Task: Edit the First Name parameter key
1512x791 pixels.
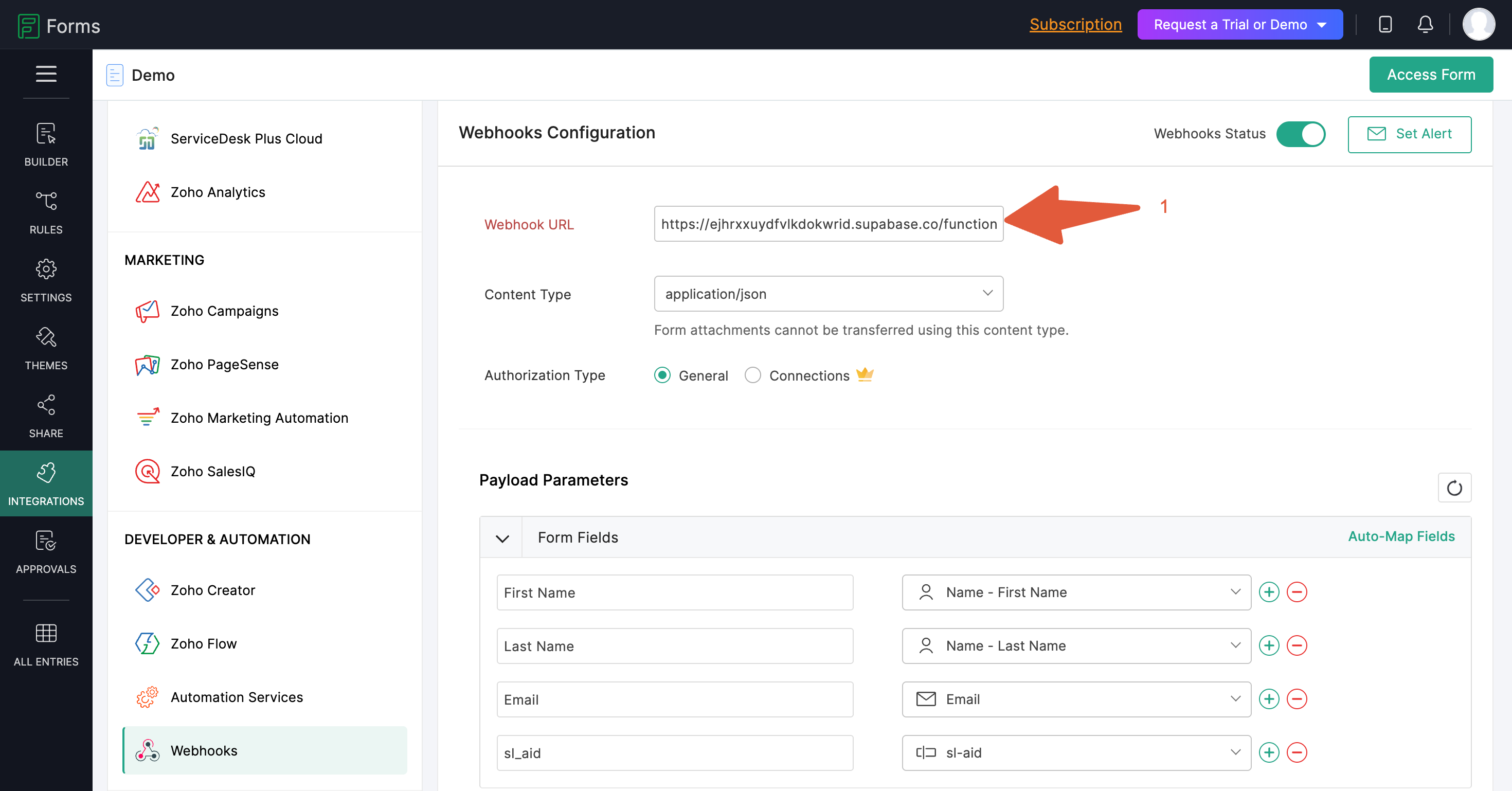Action: 674,592
